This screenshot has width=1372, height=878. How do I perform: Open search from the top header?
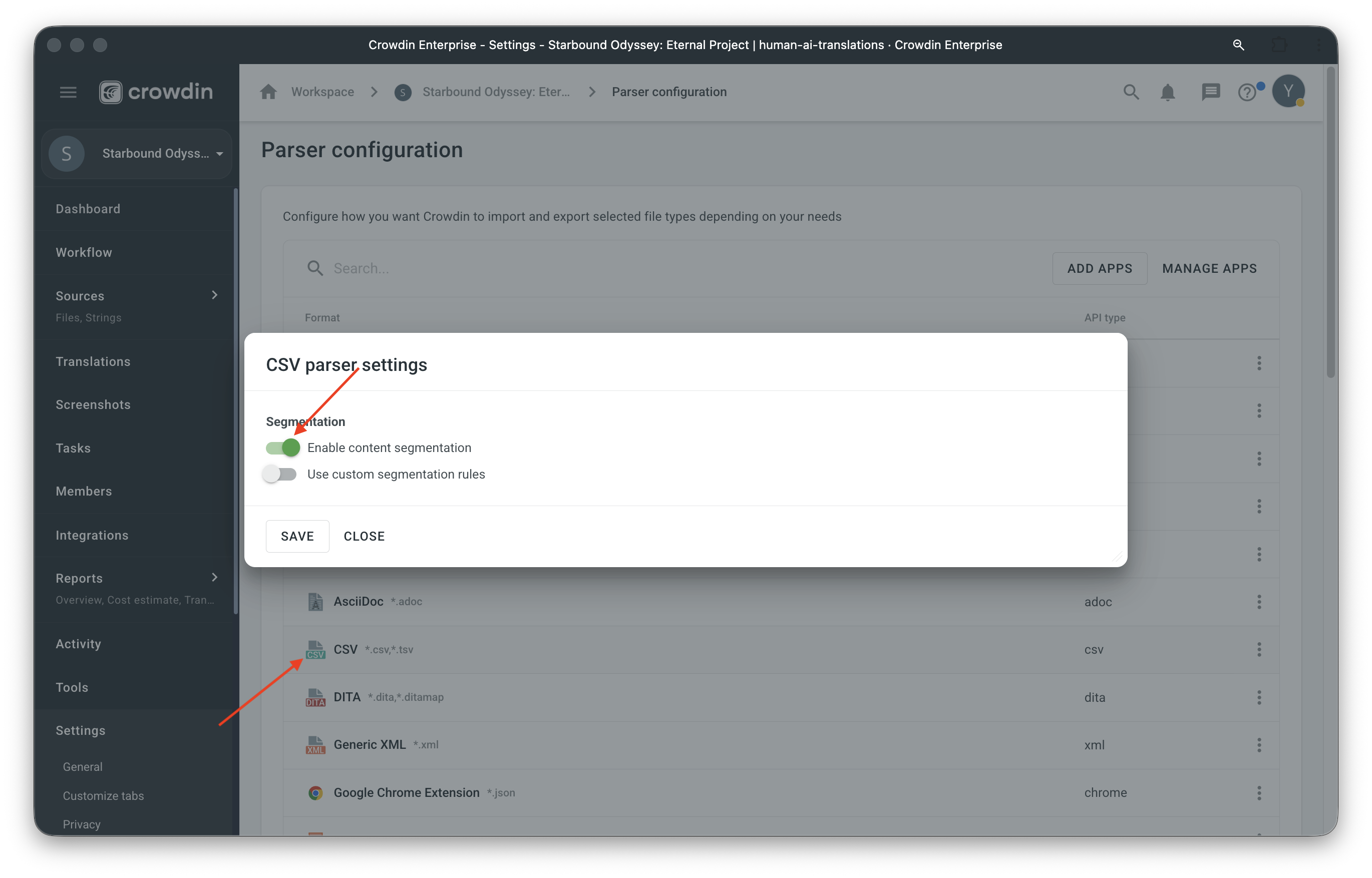click(x=1131, y=92)
